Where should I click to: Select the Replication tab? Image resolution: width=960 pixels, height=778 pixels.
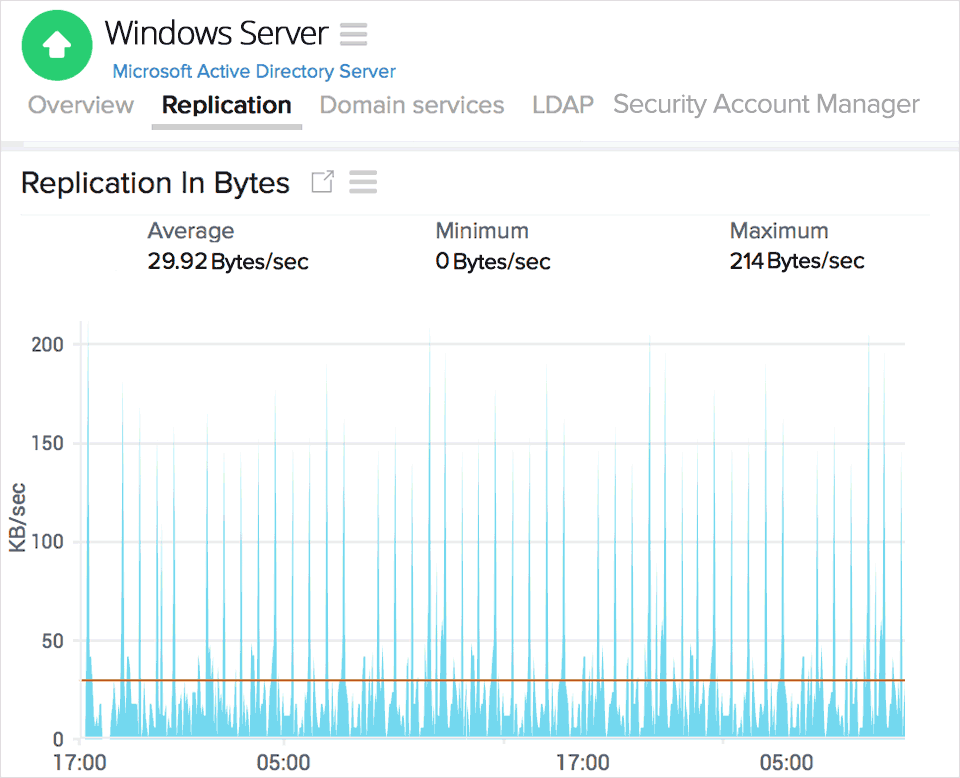[x=226, y=104]
